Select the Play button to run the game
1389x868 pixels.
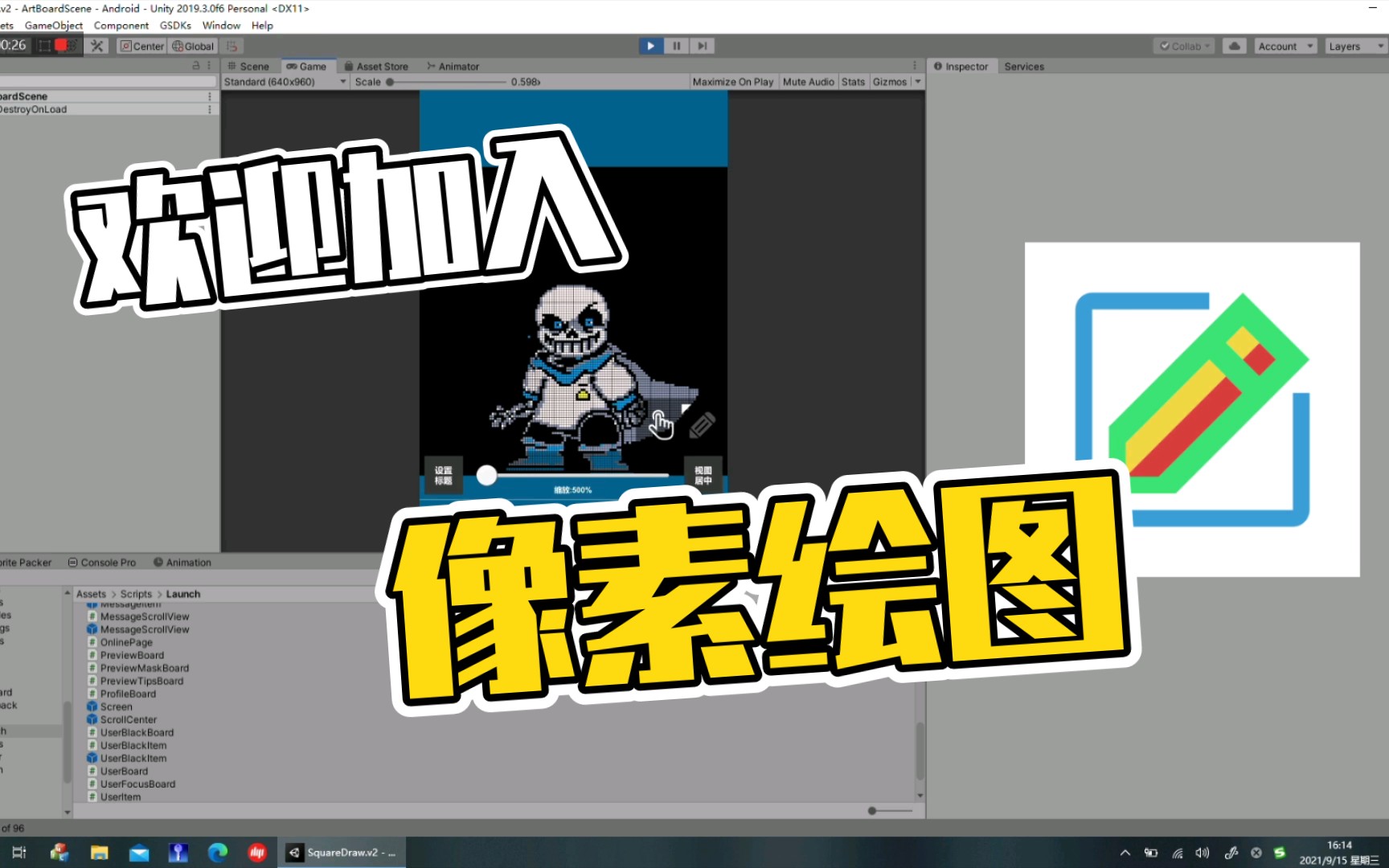click(649, 46)
